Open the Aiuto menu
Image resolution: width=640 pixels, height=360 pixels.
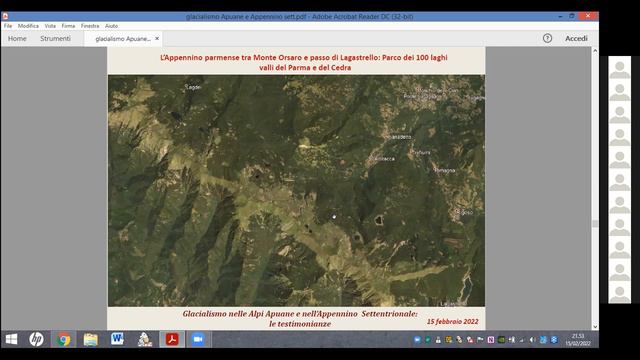coord(111,26)
